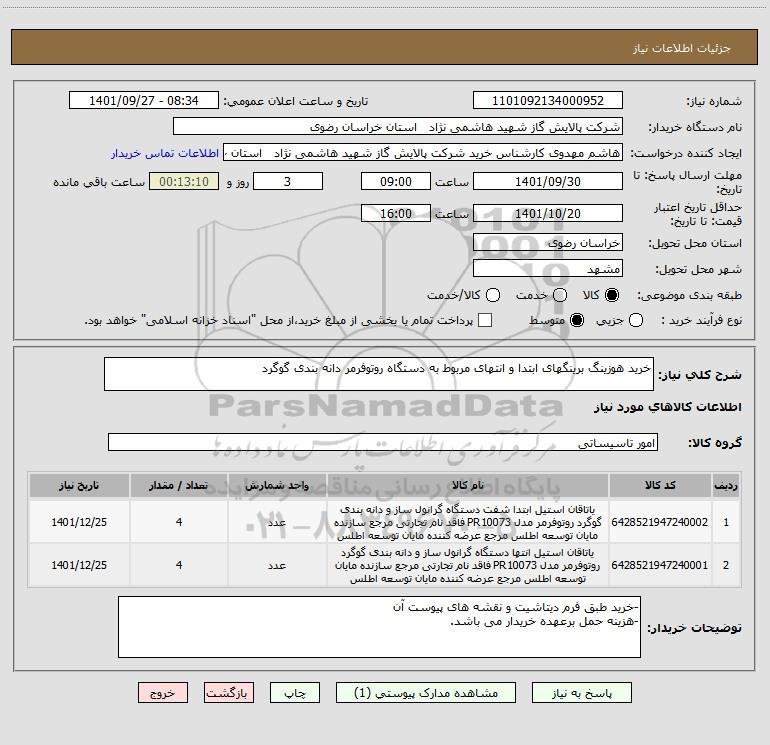Click row 1 unit عدد cell
The height and width of the screenshot is (745, 770).
tap(277, 522)
